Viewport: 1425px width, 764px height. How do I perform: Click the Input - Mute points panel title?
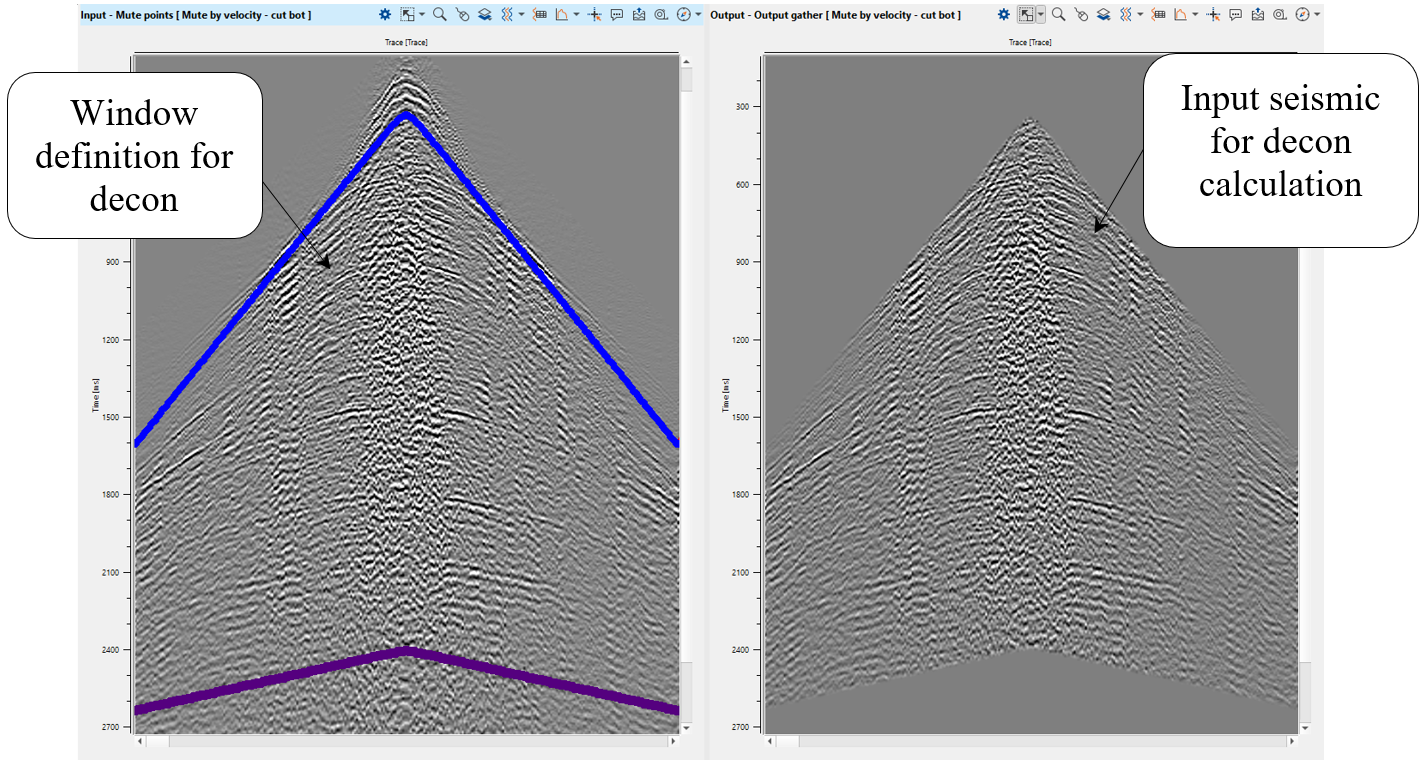tap(196, 15)
